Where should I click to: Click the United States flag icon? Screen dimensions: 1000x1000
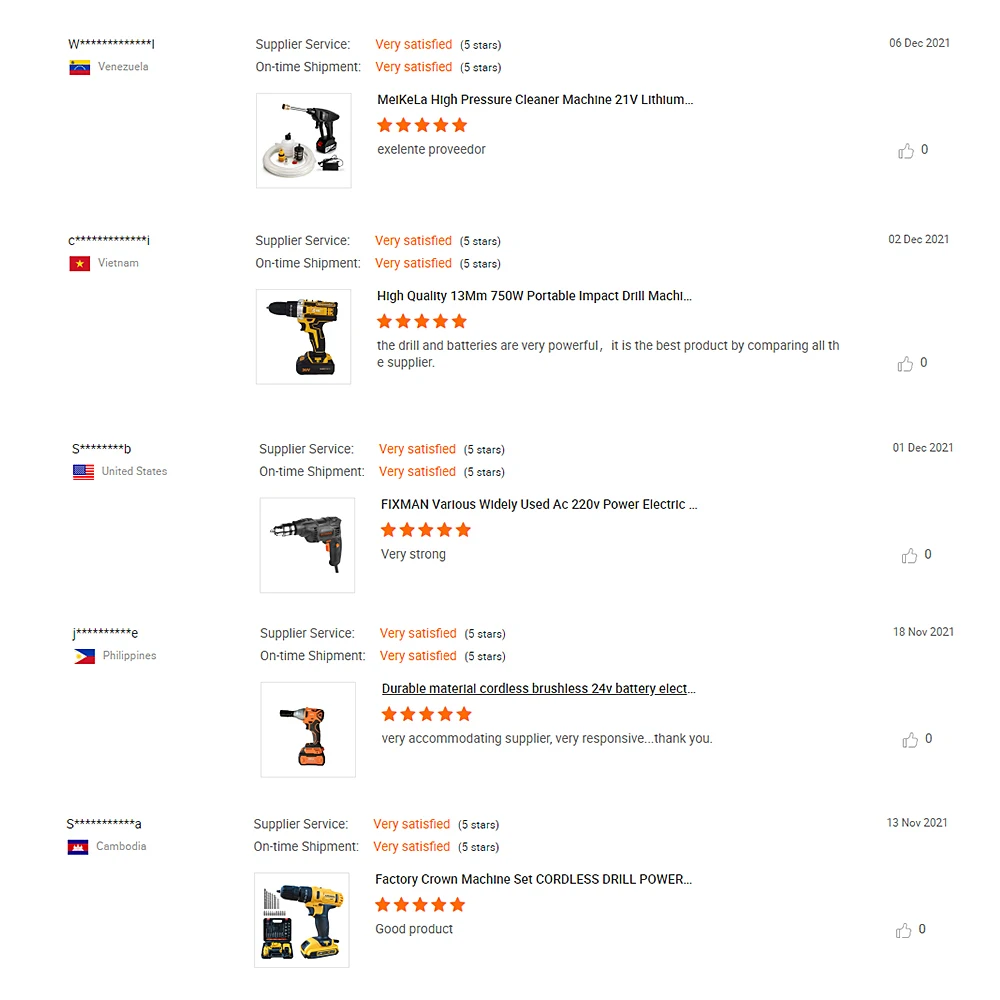pos(84,472)
